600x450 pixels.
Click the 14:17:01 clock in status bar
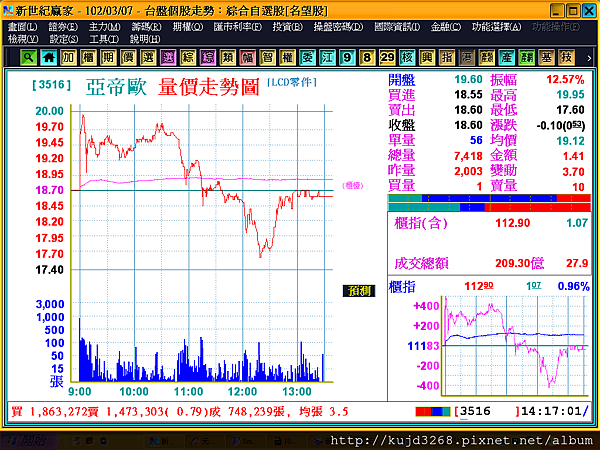point(551,412)
